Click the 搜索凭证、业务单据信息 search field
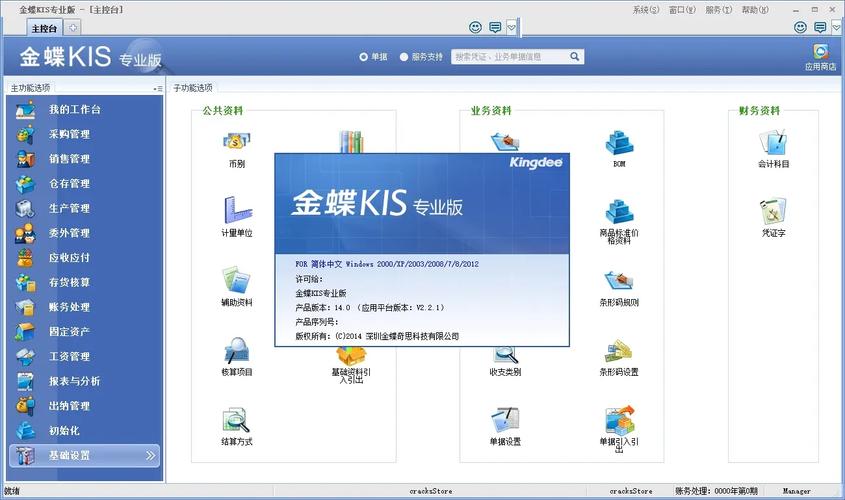Screen dimensions: 845x500 514,57
